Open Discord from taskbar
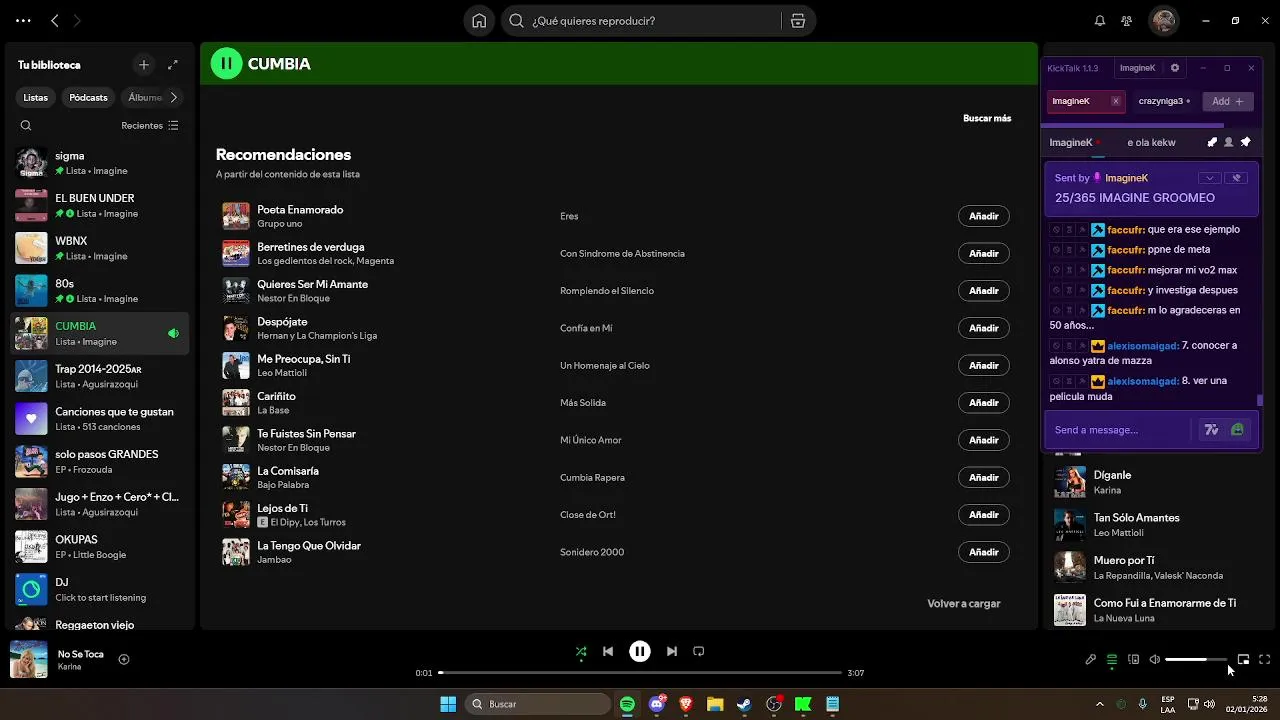Viewport: 1280px width, 720px height. point(657,704)
